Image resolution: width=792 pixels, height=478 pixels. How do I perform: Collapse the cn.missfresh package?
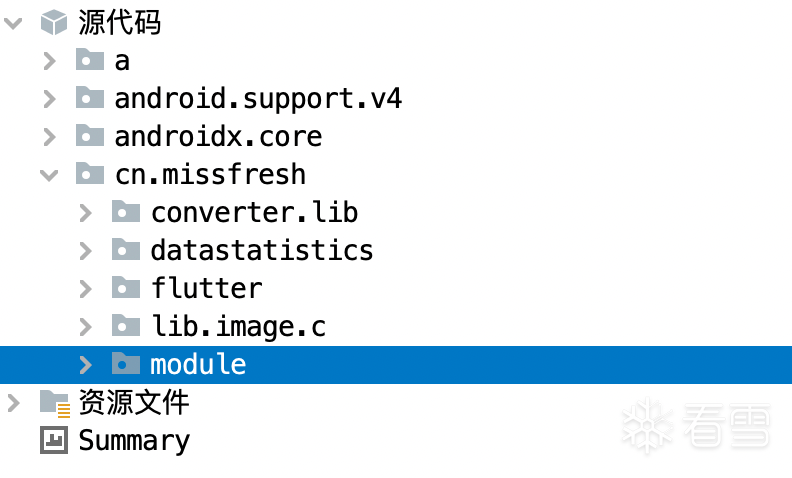pyautogui.click(x=49, y=174)
